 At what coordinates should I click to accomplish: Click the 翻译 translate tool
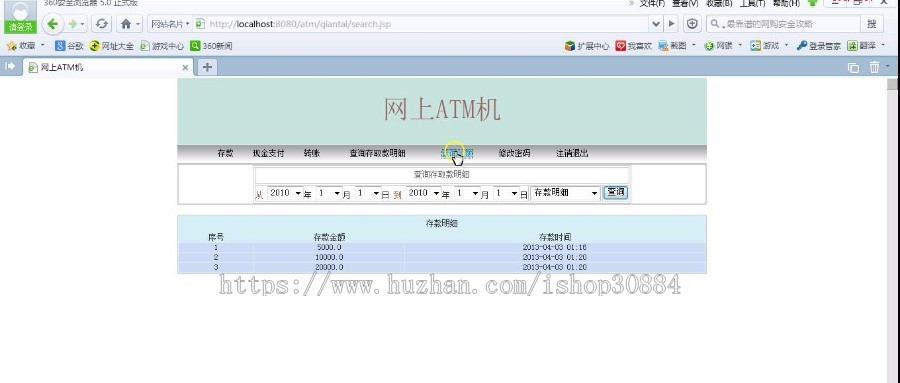862,46
